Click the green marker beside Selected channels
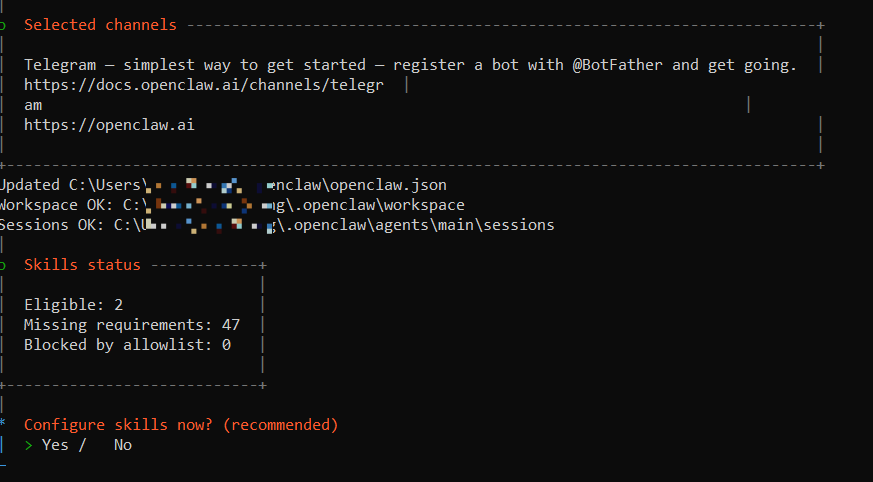 pyautogui.click(x=3, y=25)
